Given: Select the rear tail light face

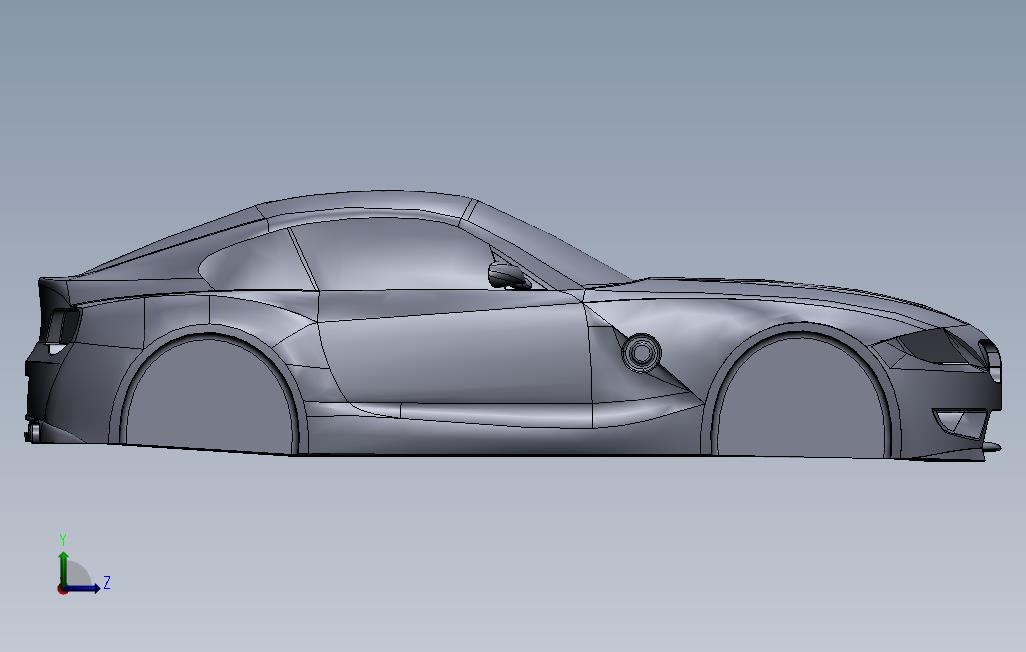Looking at the screenshot, I should [61, 325].
